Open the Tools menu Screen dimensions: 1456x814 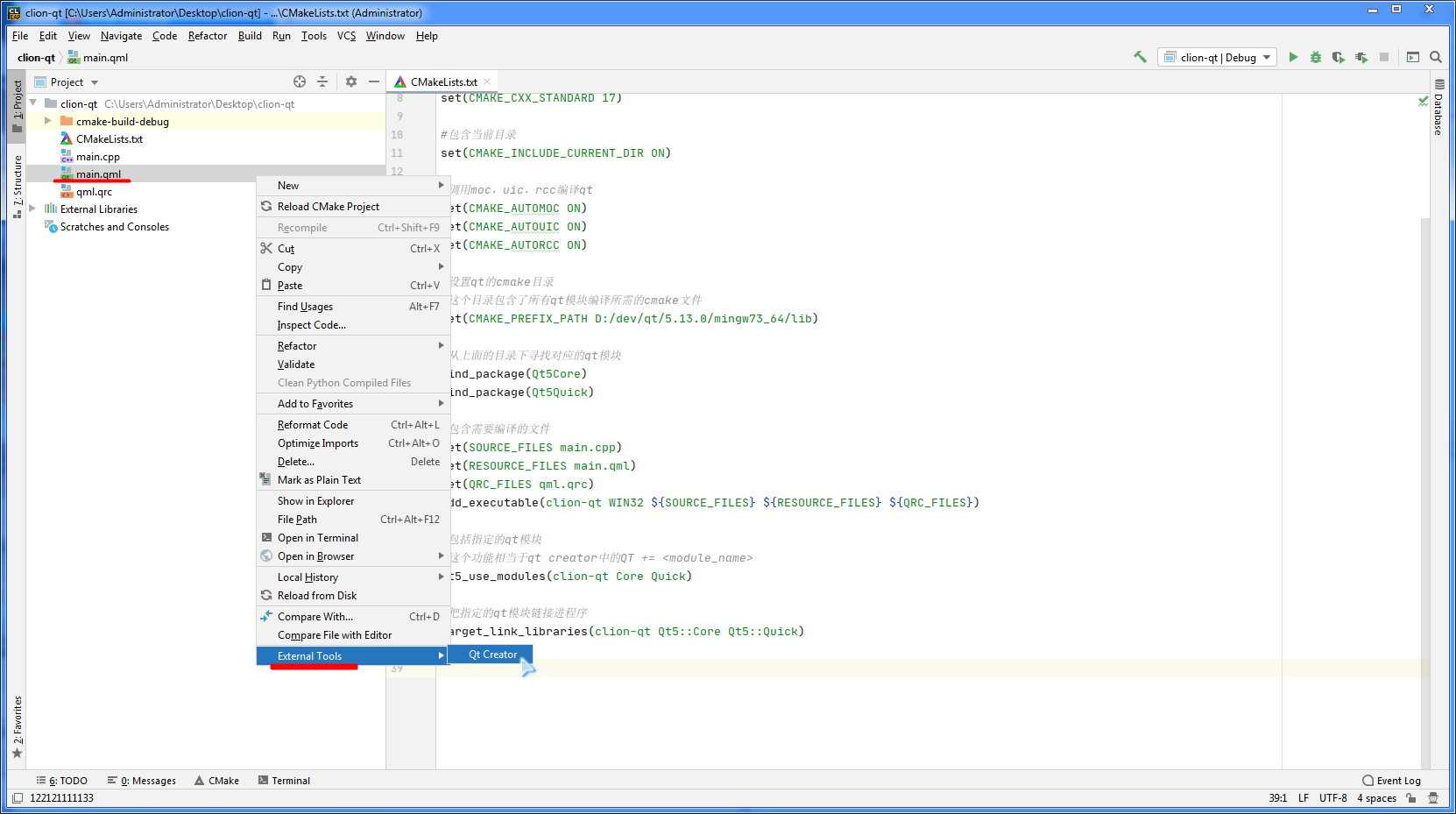314,36
